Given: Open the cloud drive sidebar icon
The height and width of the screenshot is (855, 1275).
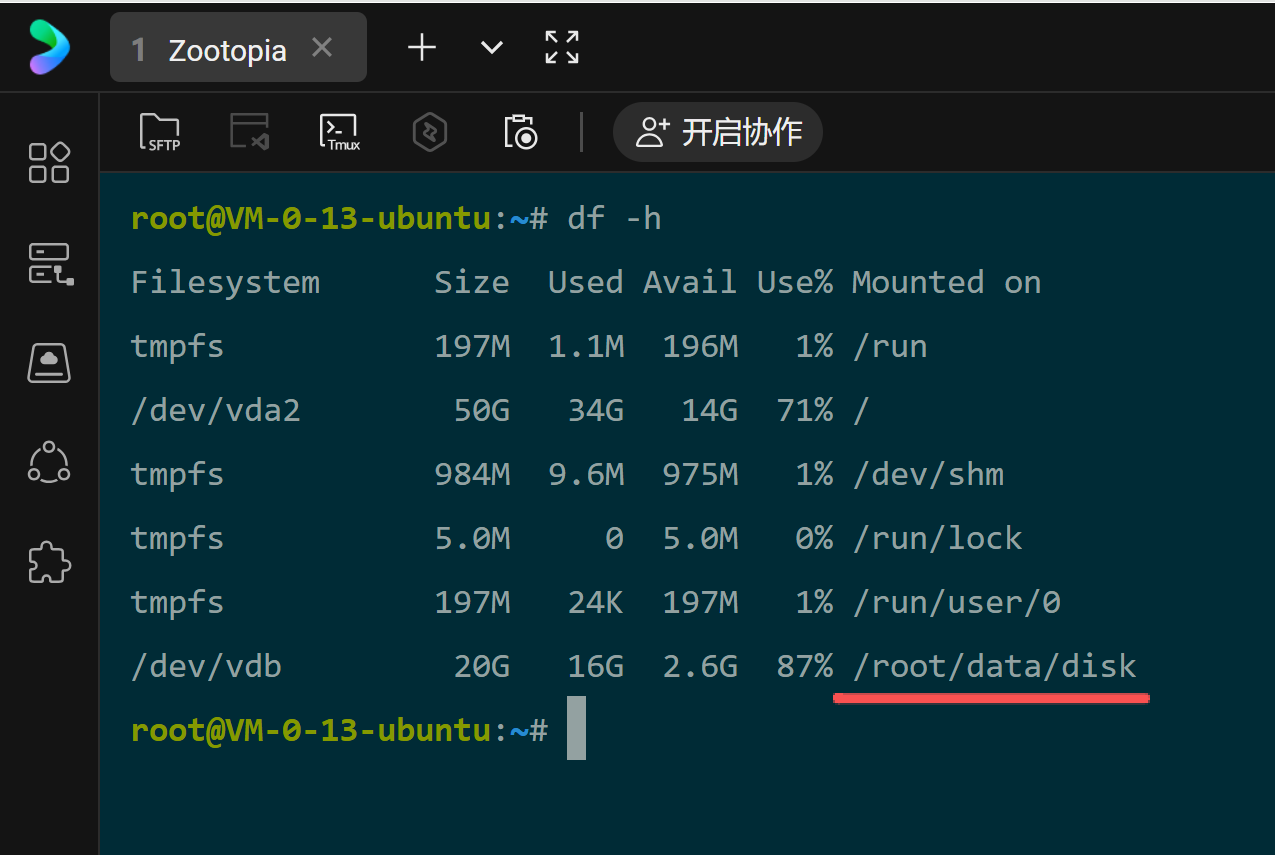Looking at the screenshot, I should (x=49, y=363).
